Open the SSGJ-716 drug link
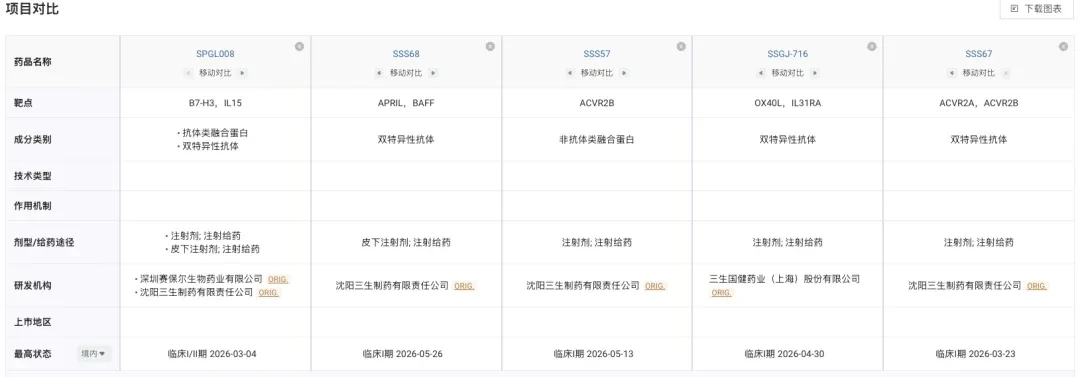Viewport: 1080px width, 377px height. (788, 54)
